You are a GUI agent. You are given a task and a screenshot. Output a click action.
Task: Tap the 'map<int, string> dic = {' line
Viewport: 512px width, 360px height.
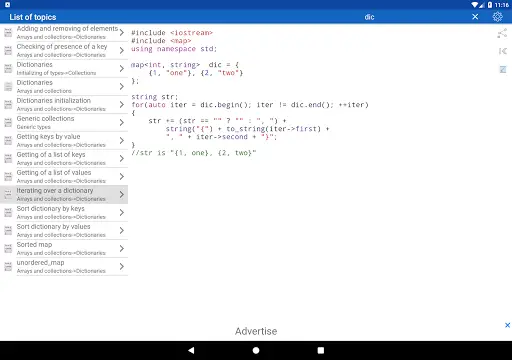pos(185,65)
